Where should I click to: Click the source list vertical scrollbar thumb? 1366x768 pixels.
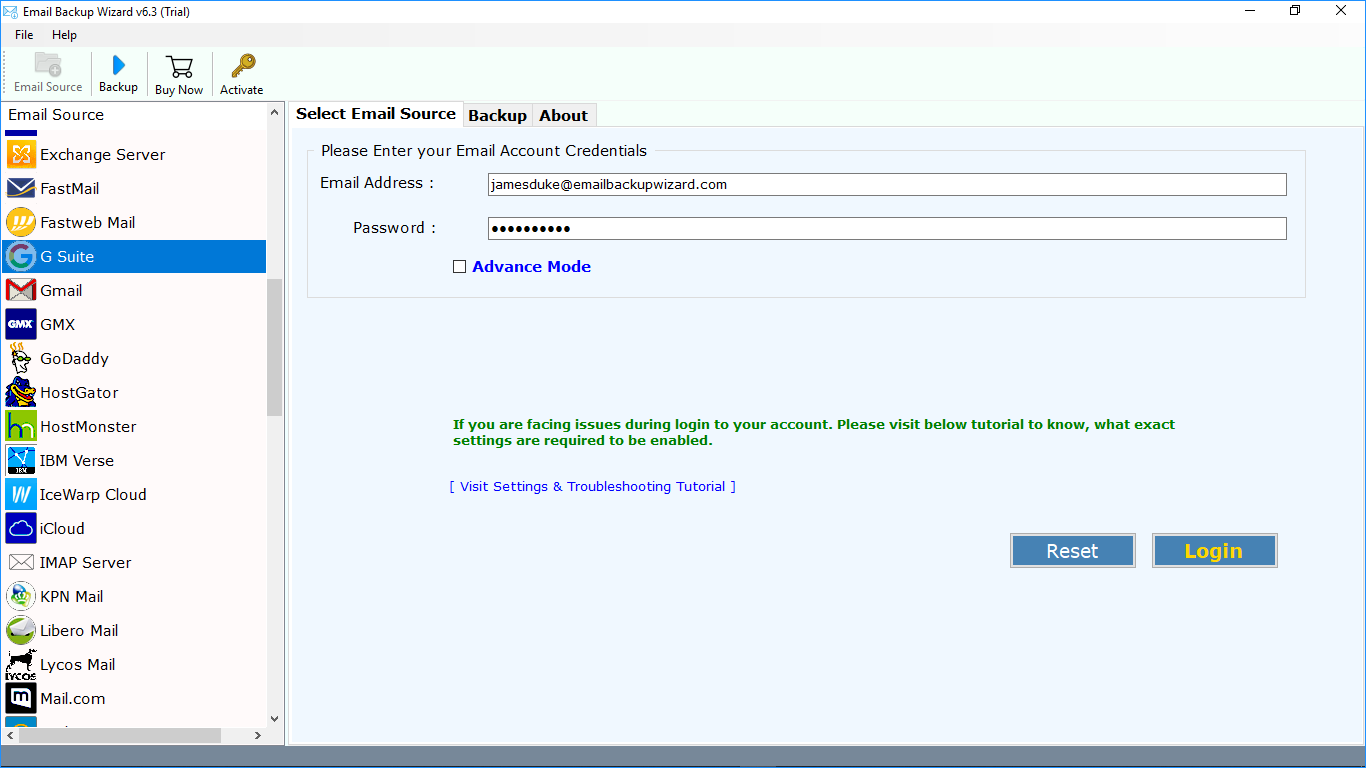coord(275,347)
